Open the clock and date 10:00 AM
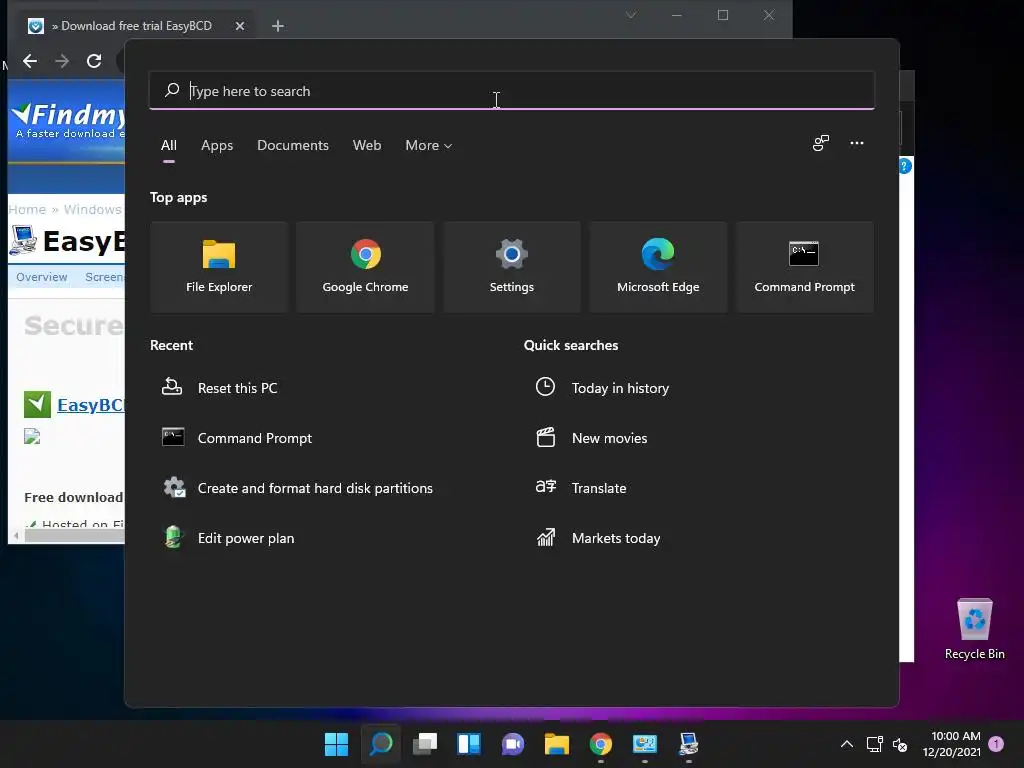 [952, 744]
